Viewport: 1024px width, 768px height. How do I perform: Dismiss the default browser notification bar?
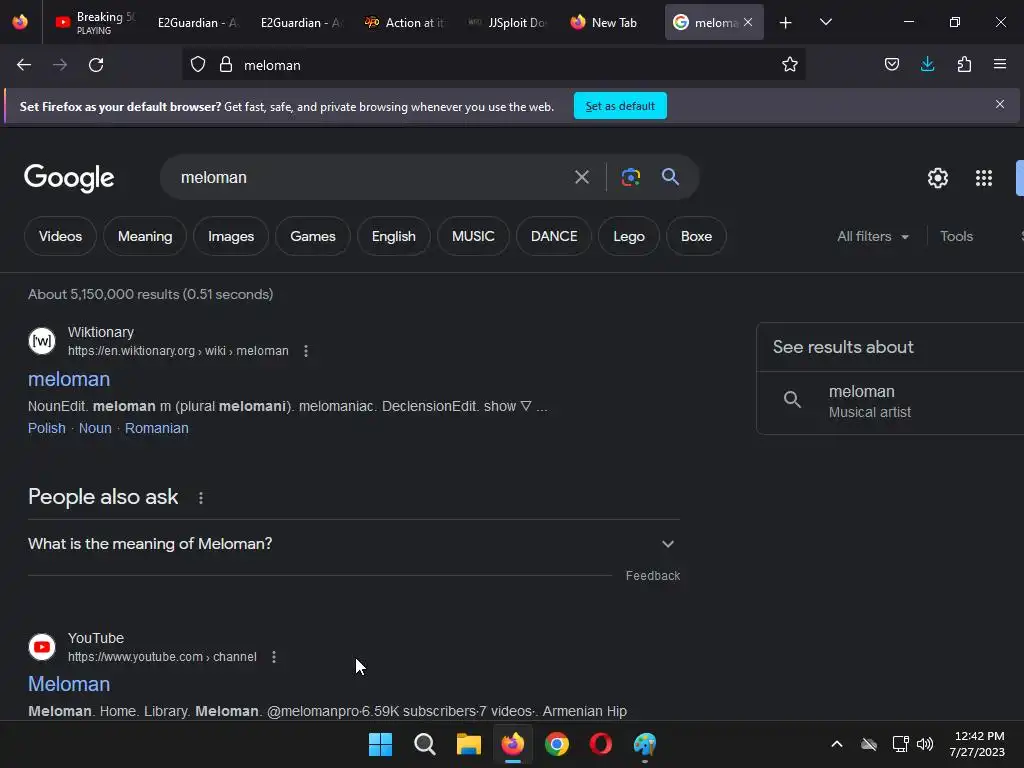pos(1000,104)
